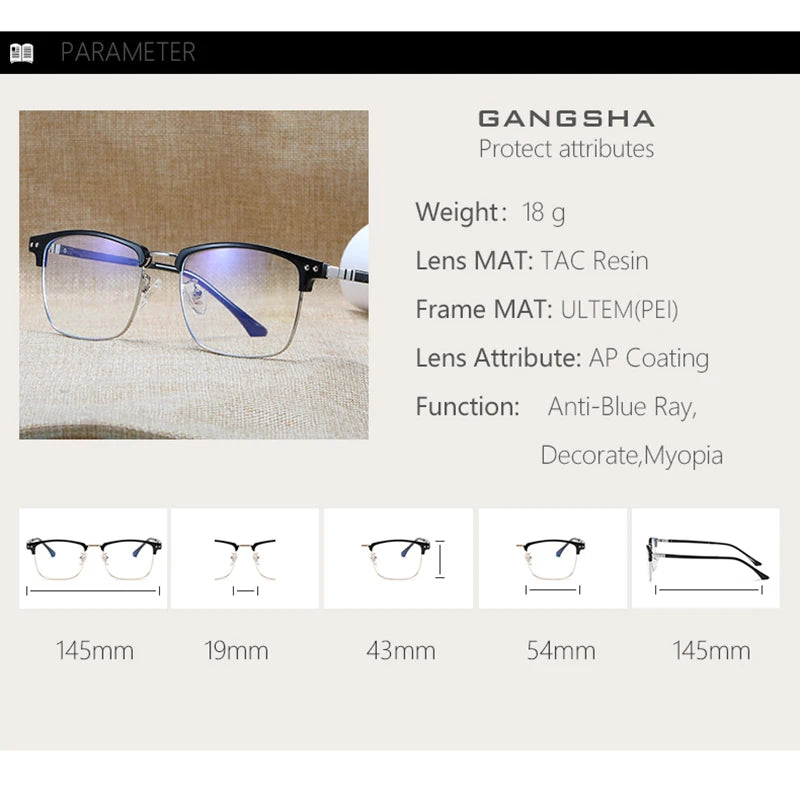Click the Lens Attribute AP Coating line
The width and height of the screenshot is (800, 800).
(x=562, y=358)
